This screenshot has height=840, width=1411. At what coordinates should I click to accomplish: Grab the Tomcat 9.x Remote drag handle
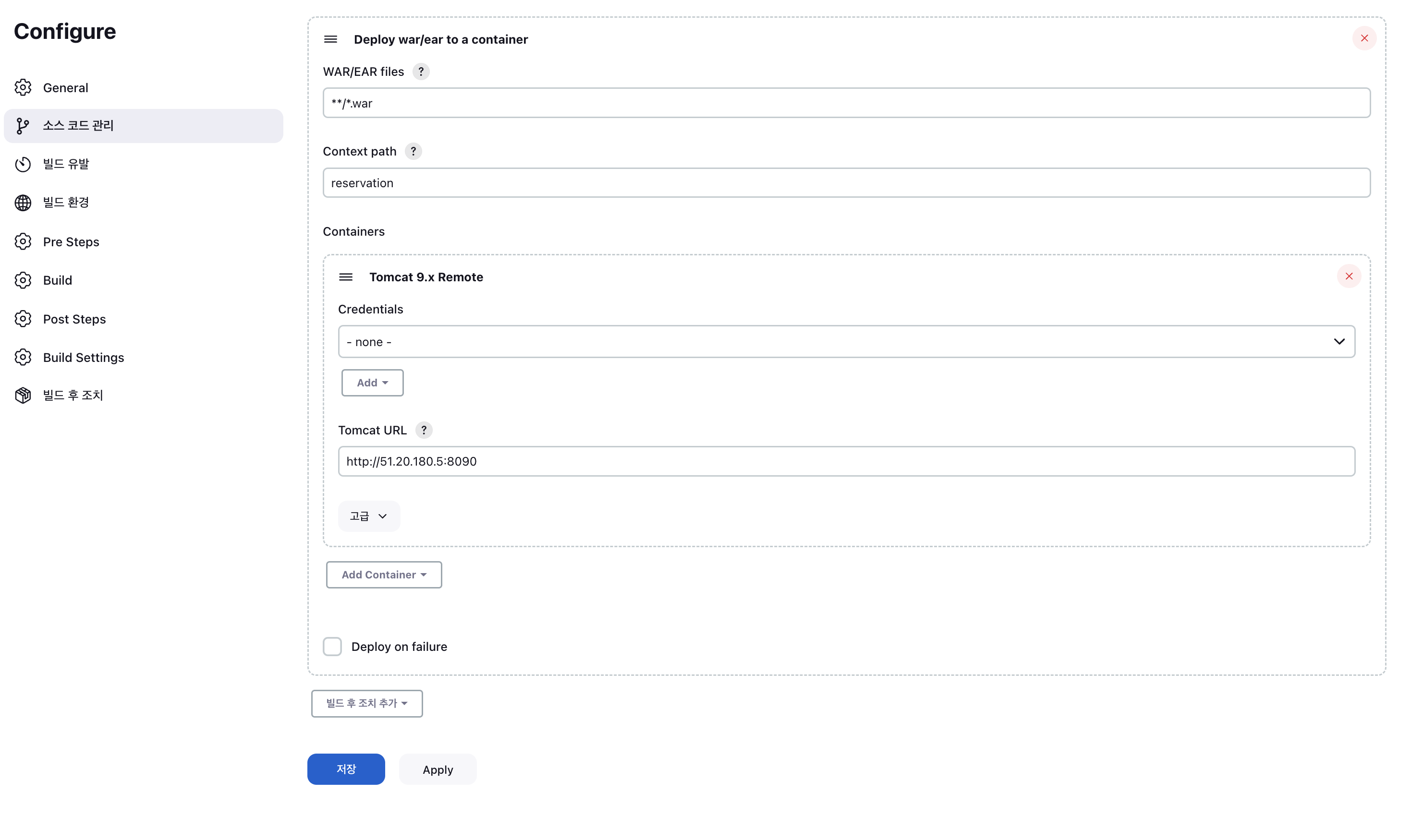coord(346,277)
